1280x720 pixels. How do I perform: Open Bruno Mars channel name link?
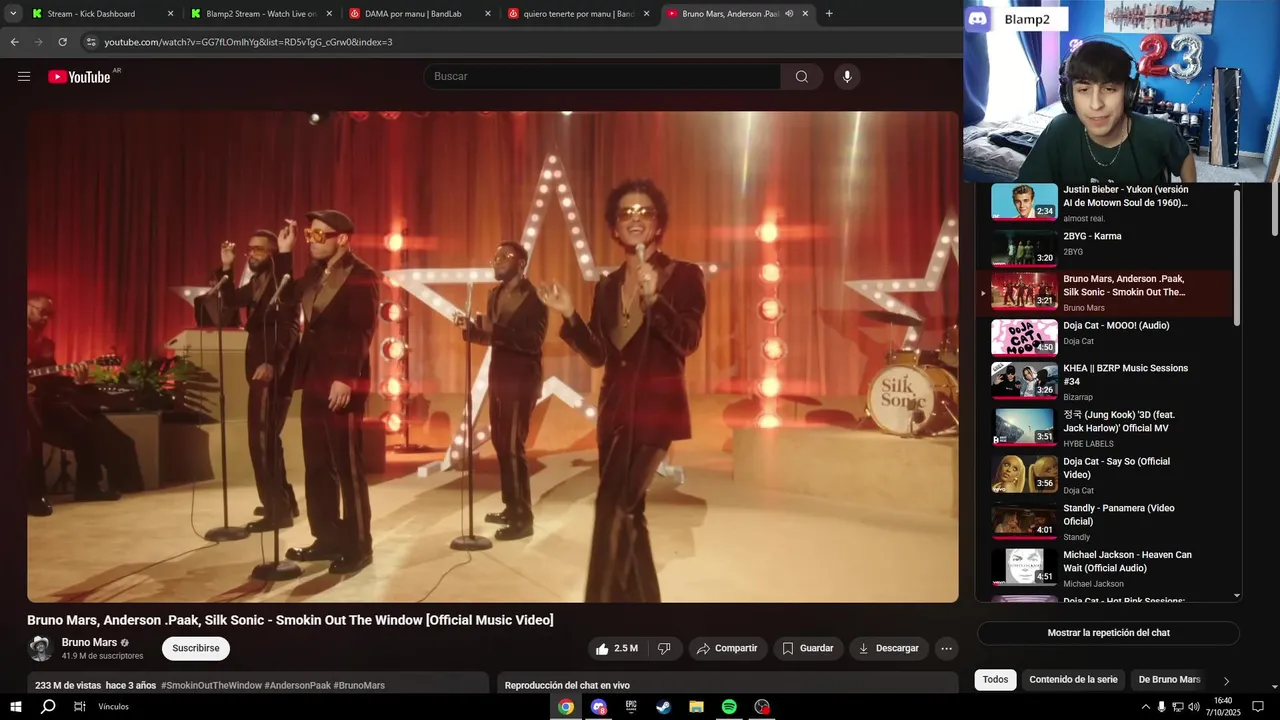(x=89, y=643)
